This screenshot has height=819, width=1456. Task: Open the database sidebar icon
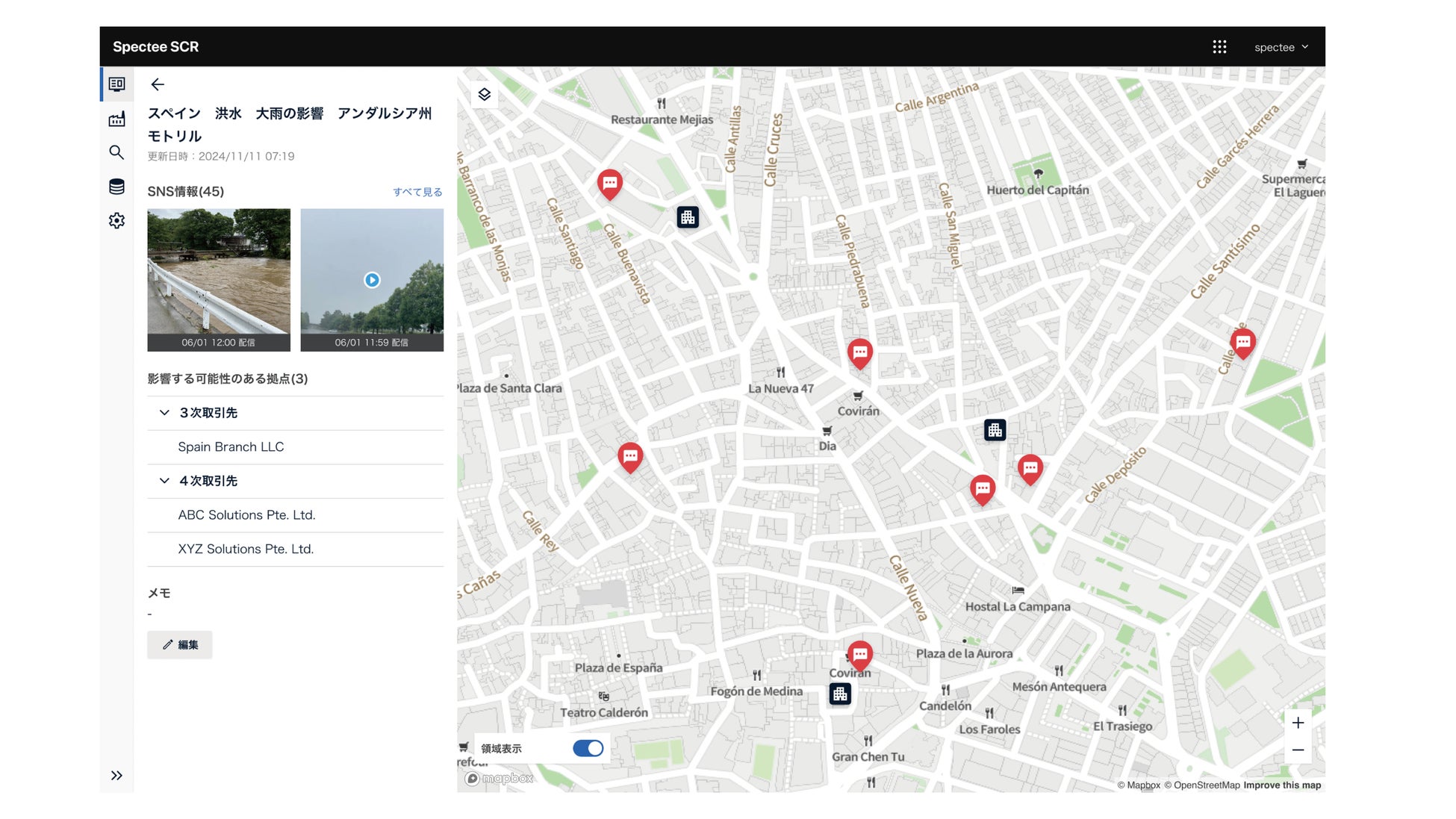[x=116, y=187]
